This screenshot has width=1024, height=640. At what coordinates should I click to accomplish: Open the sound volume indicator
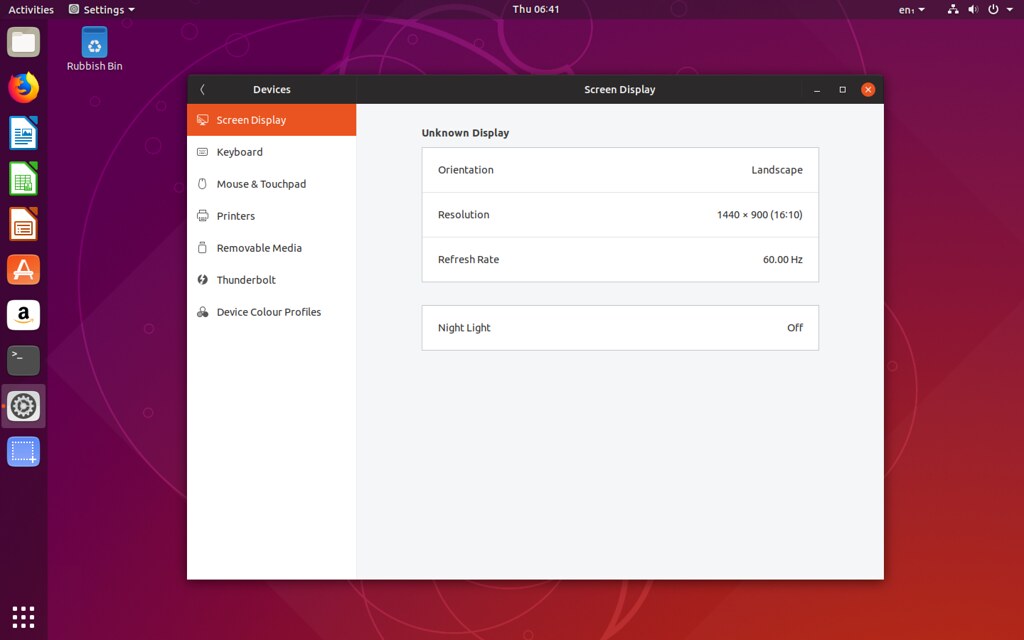[x=971, y=9]
